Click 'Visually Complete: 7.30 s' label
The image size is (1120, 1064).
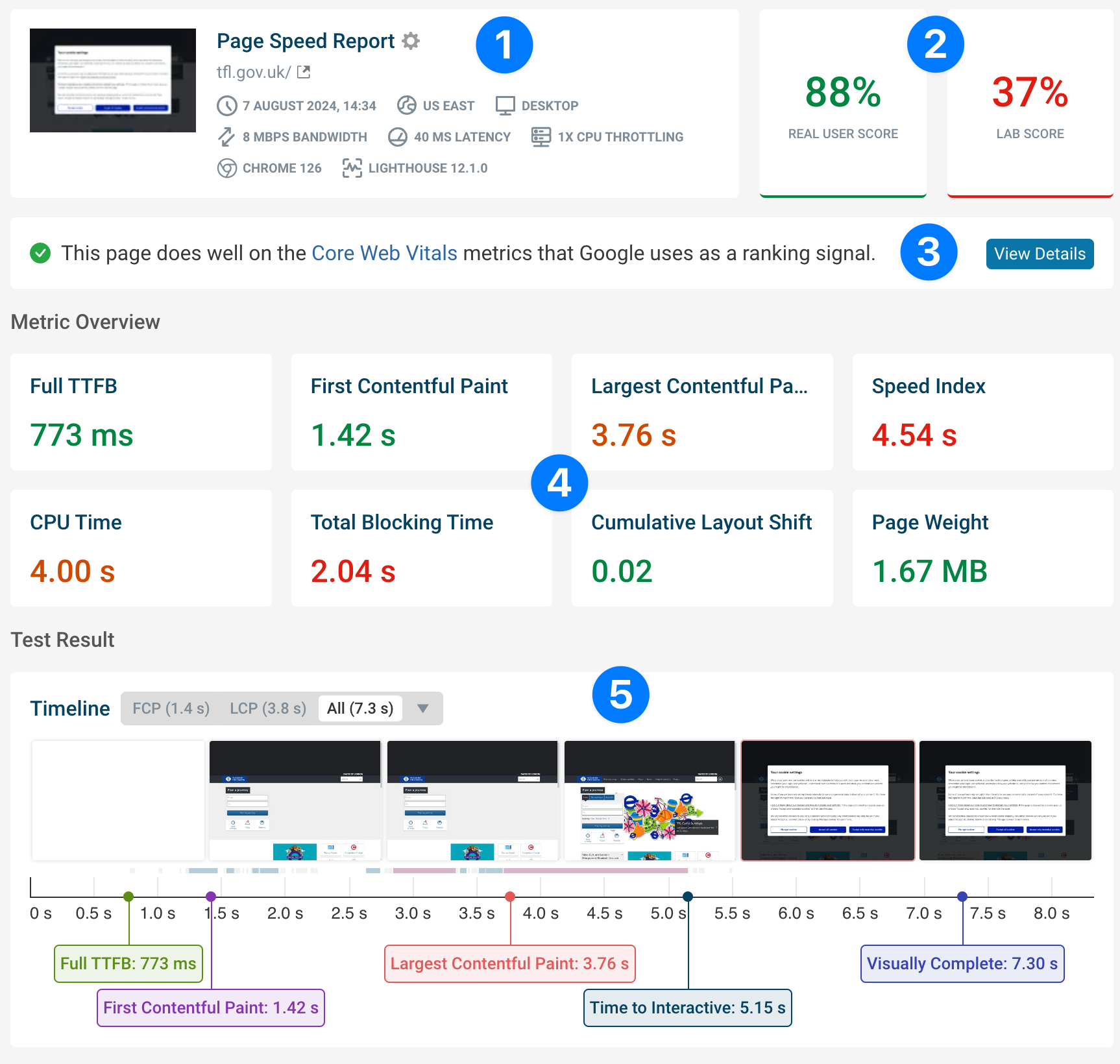coord(962,963)
